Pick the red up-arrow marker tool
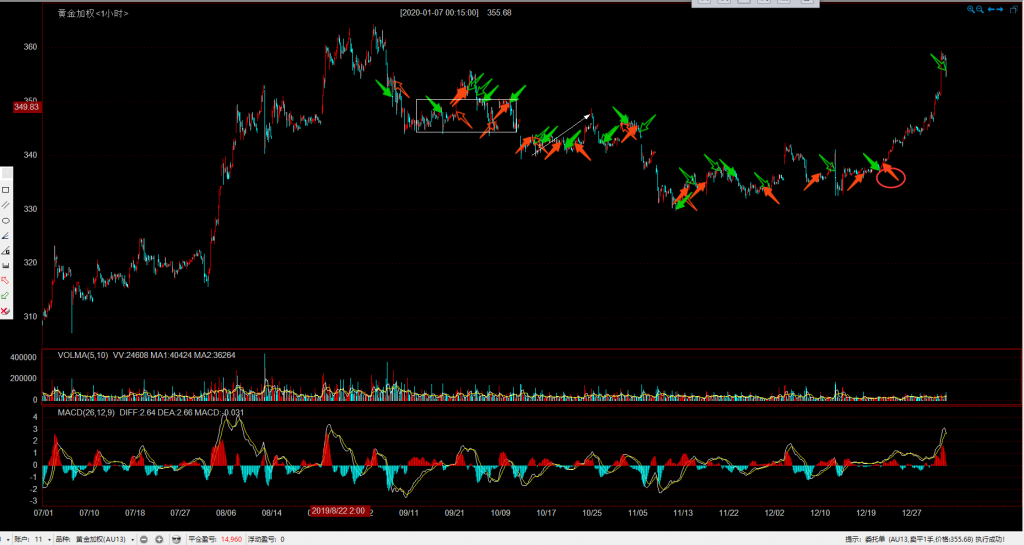 (x=6, y=281)
